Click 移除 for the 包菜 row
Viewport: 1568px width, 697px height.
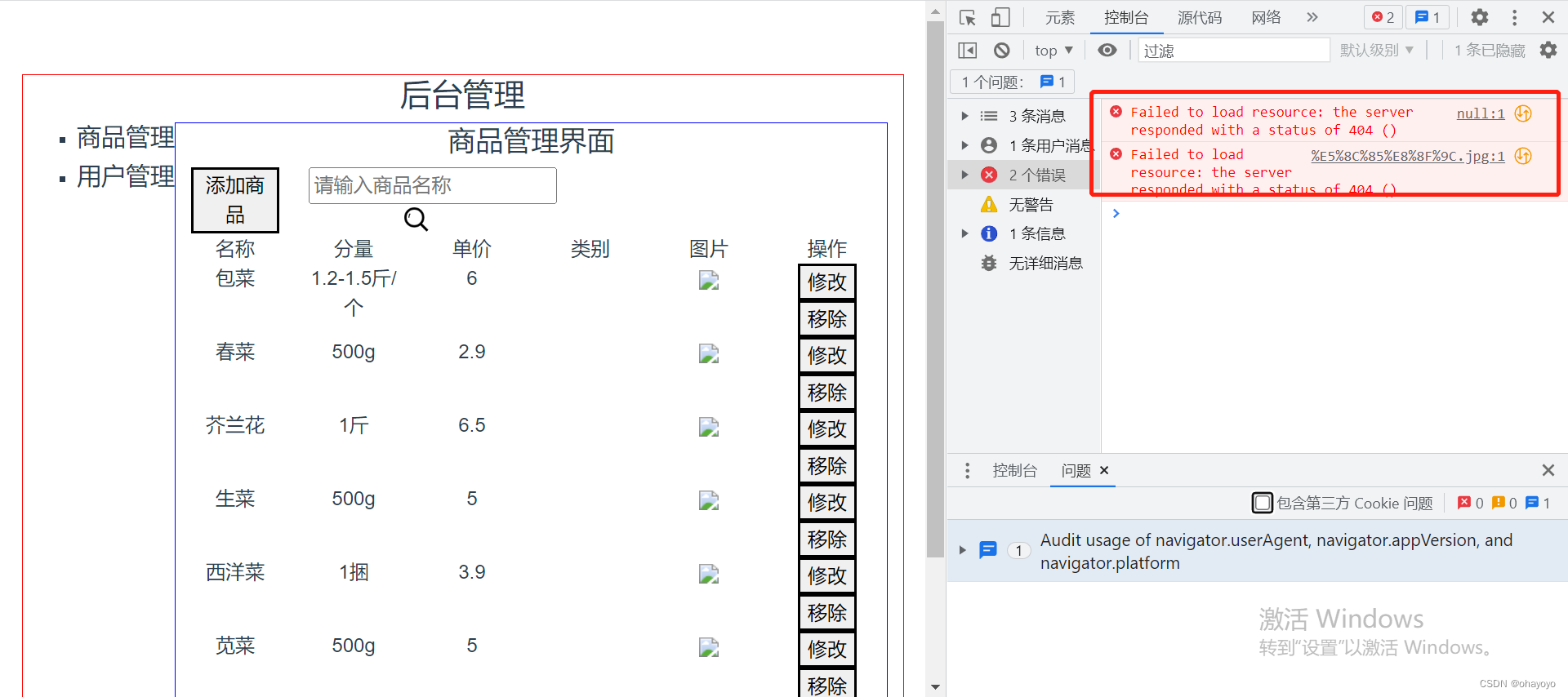pos(827,318)
